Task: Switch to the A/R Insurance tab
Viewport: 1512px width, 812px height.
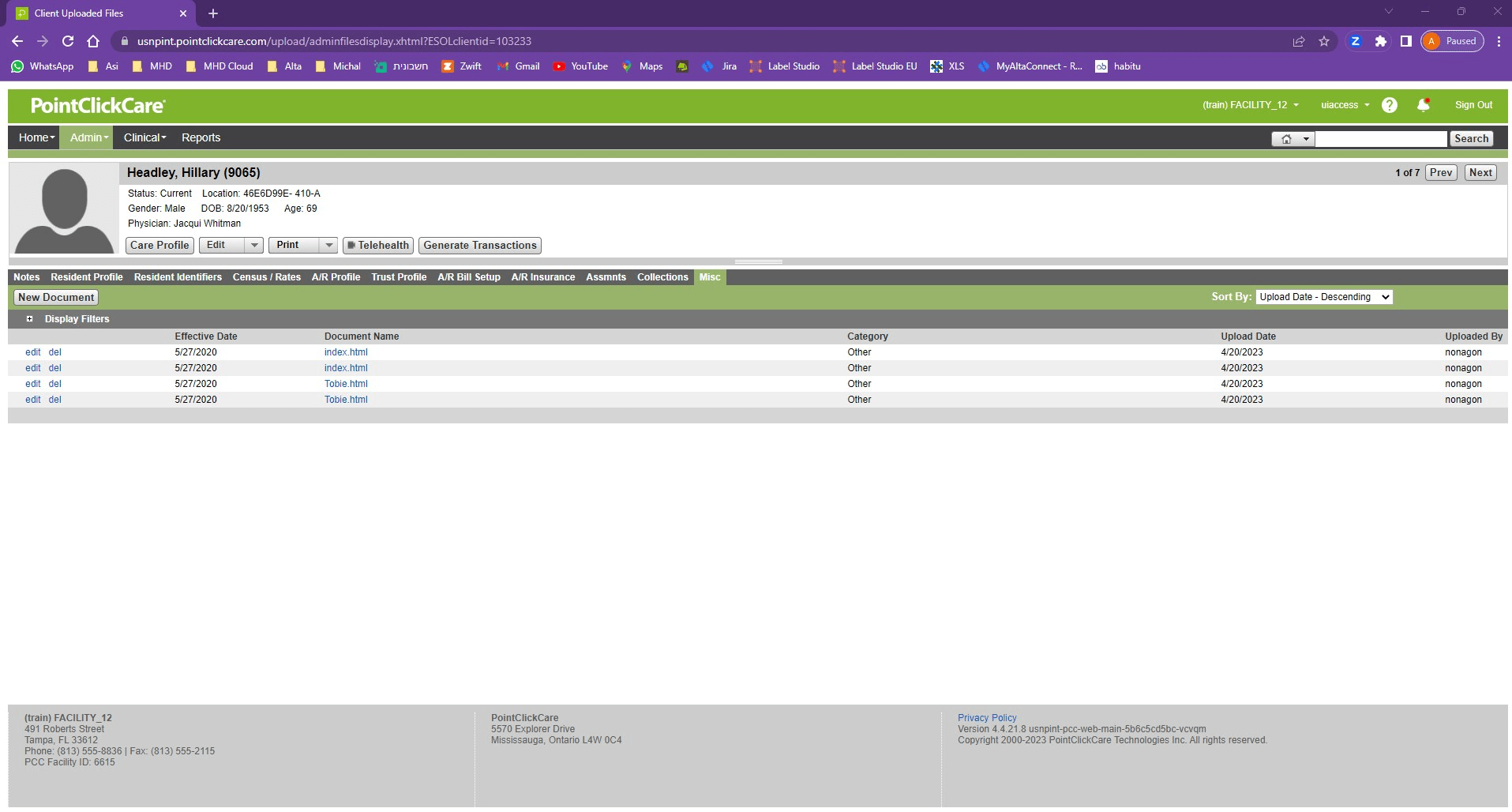Action: (x=542, y=277)
